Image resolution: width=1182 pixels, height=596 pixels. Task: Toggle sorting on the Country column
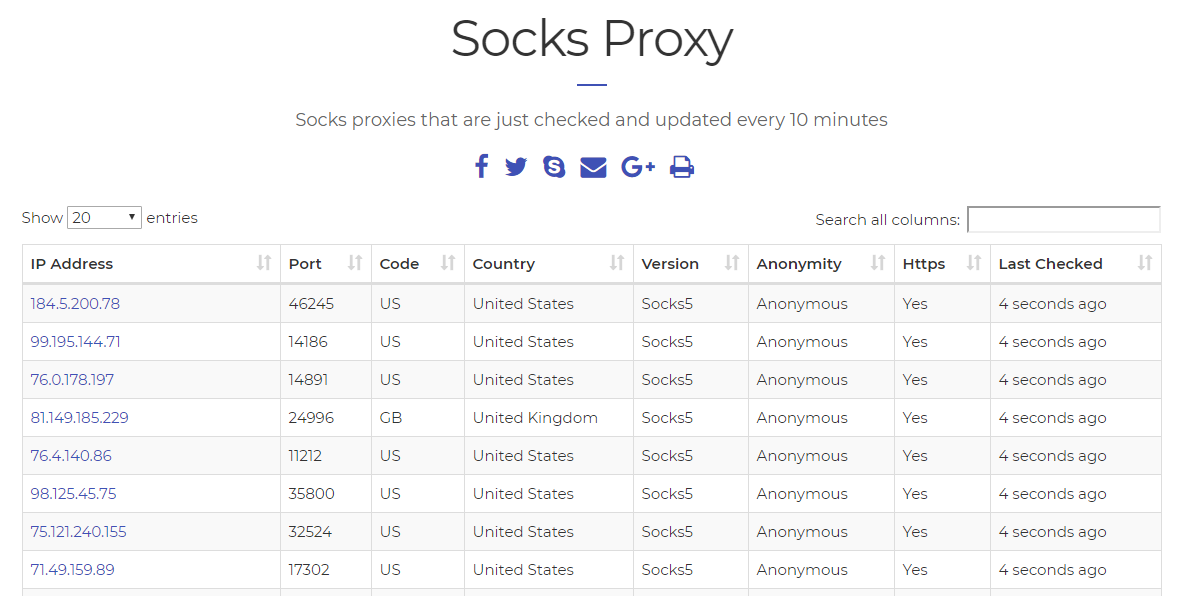[617, 263]
